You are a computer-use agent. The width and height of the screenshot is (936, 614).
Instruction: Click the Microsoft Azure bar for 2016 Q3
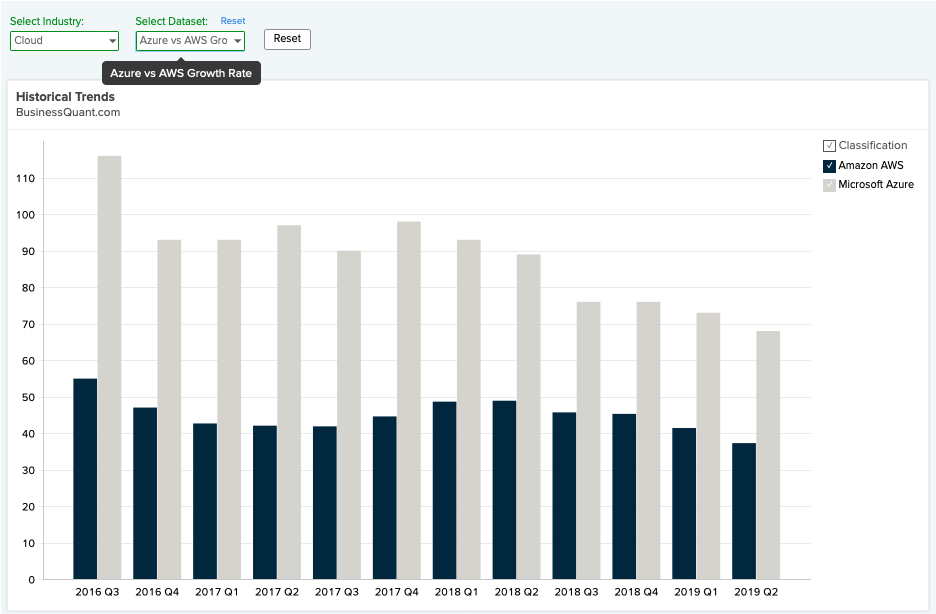point(109,368)
